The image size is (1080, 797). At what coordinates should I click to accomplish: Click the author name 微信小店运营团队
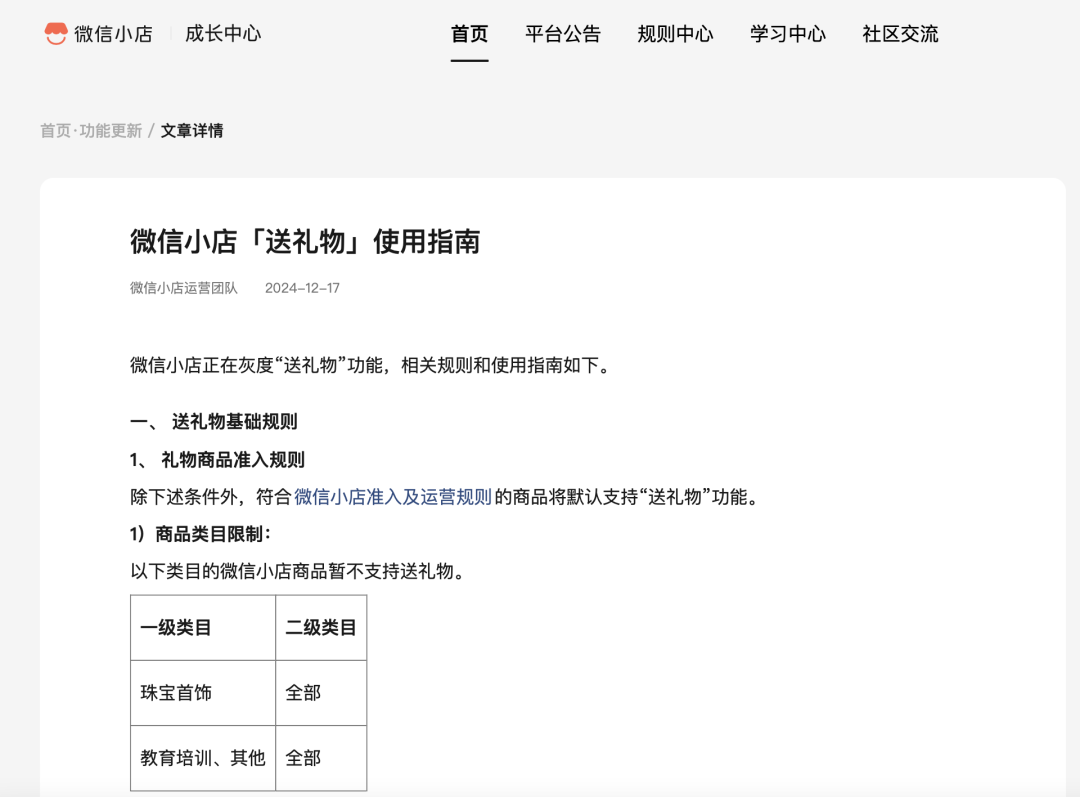tap(184, 288)
